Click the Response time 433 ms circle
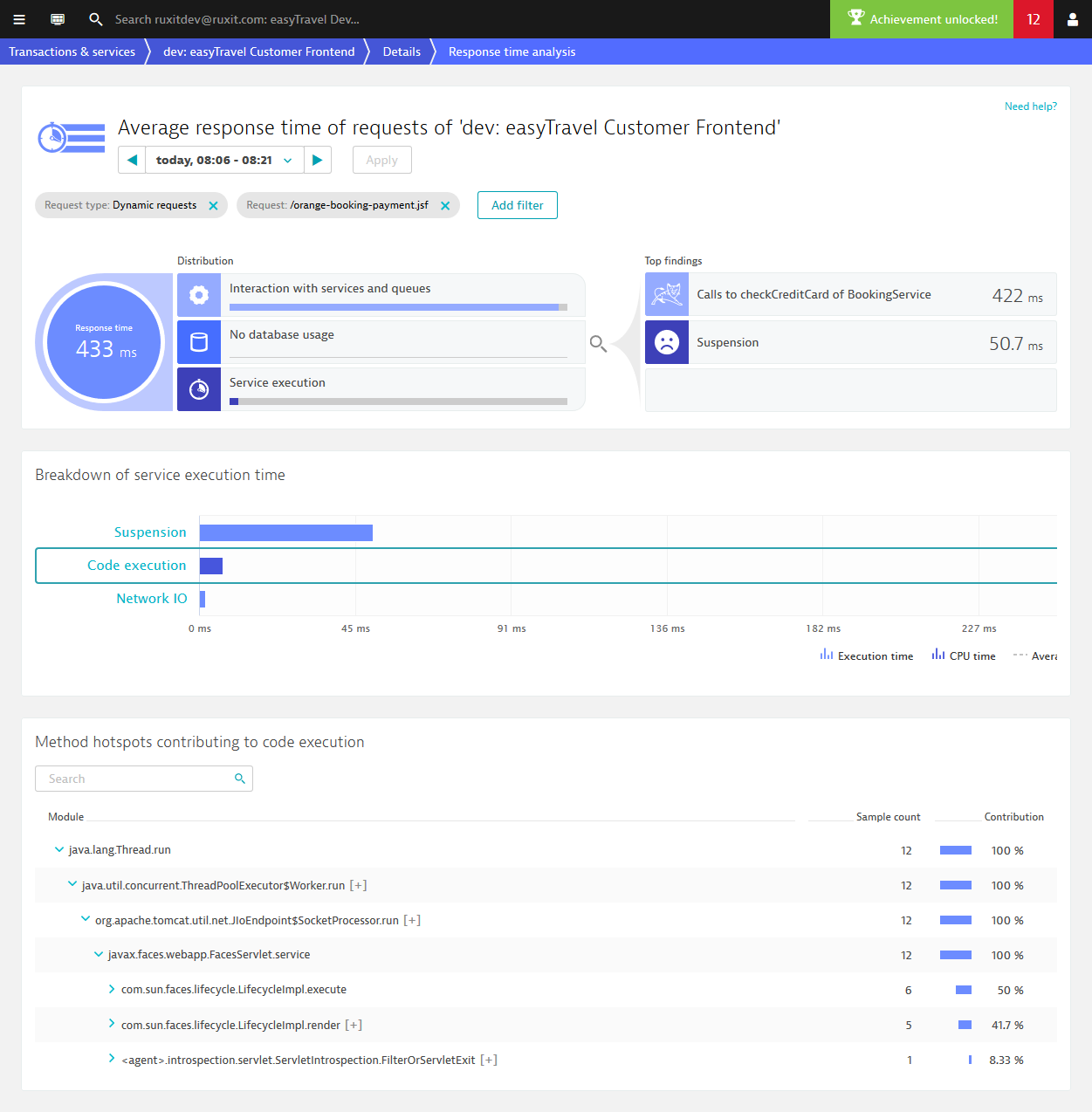The width and height of the screenshot is (1092, 1112). [105, 342]
